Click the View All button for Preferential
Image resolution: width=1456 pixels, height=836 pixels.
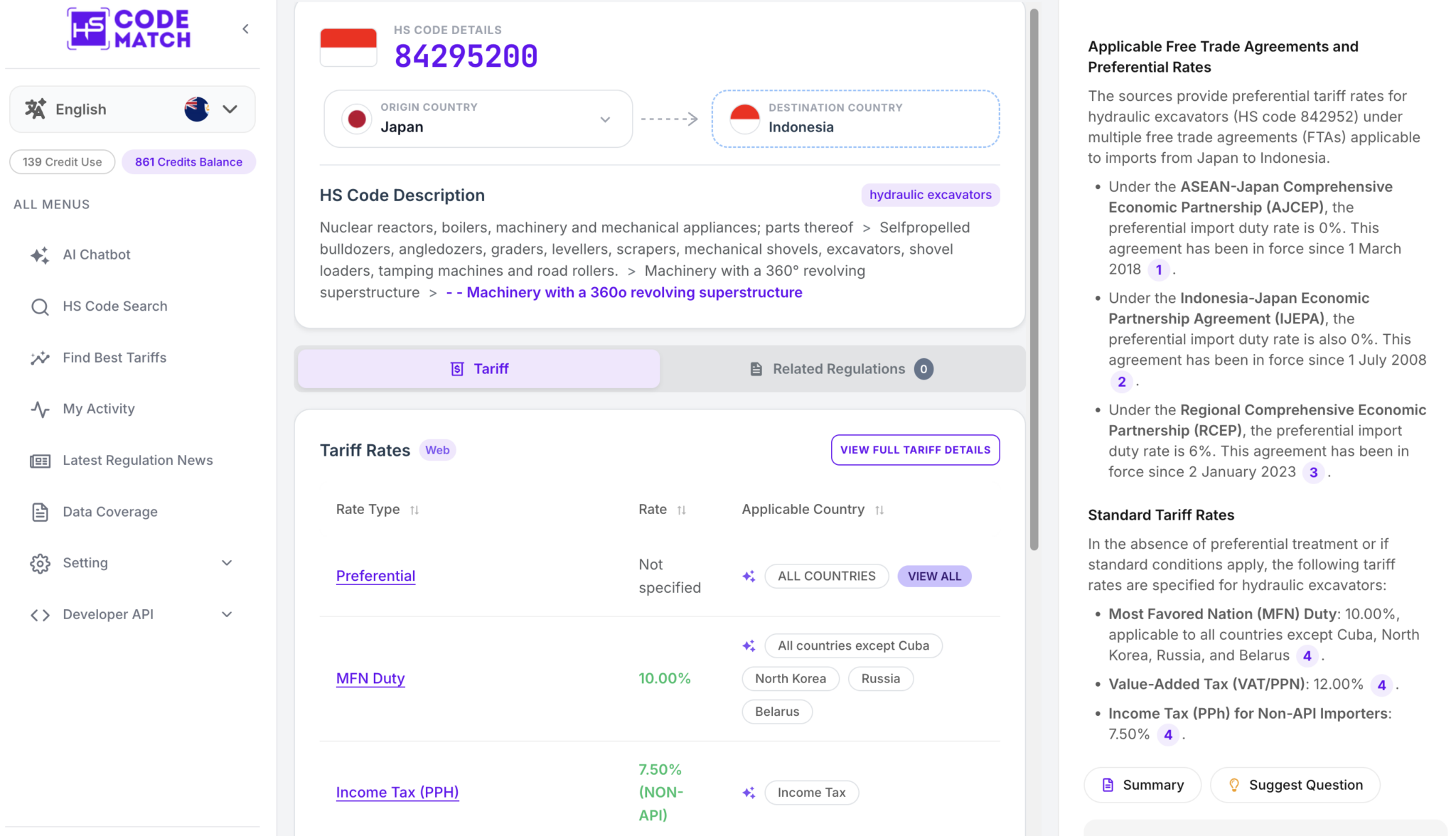point(935,577)
